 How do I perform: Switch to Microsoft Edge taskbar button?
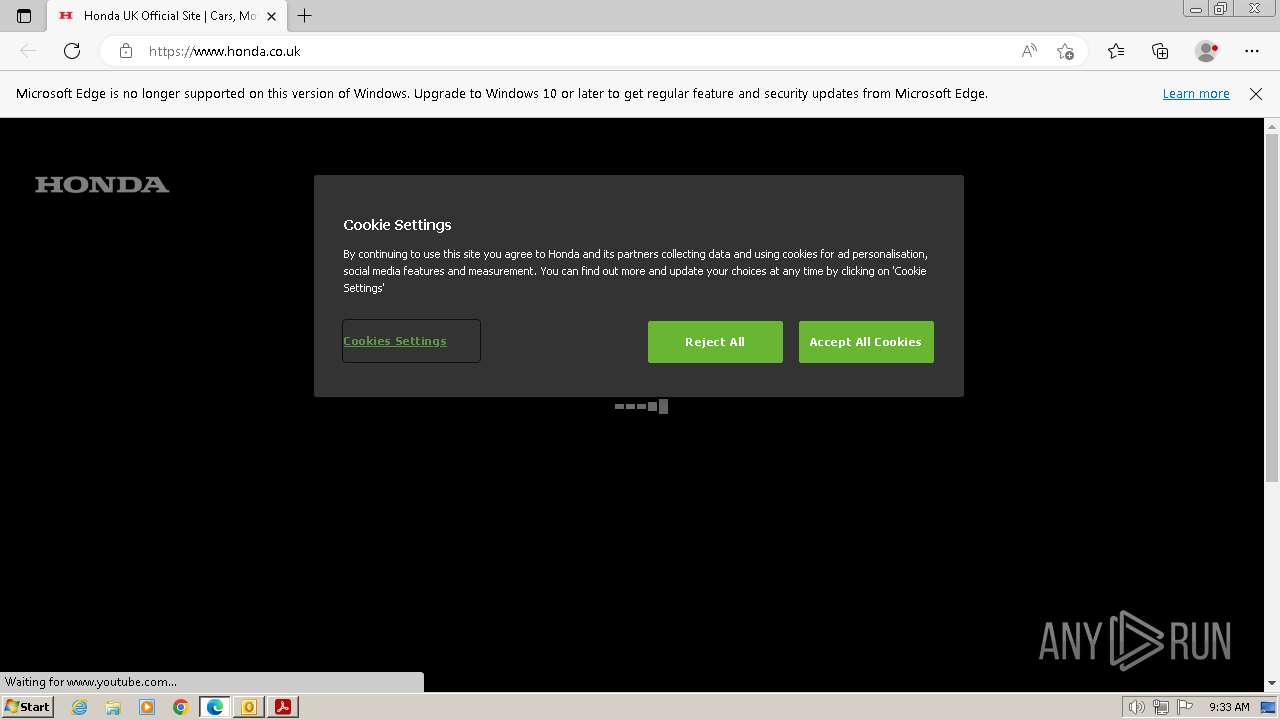(x=215, y=707)
